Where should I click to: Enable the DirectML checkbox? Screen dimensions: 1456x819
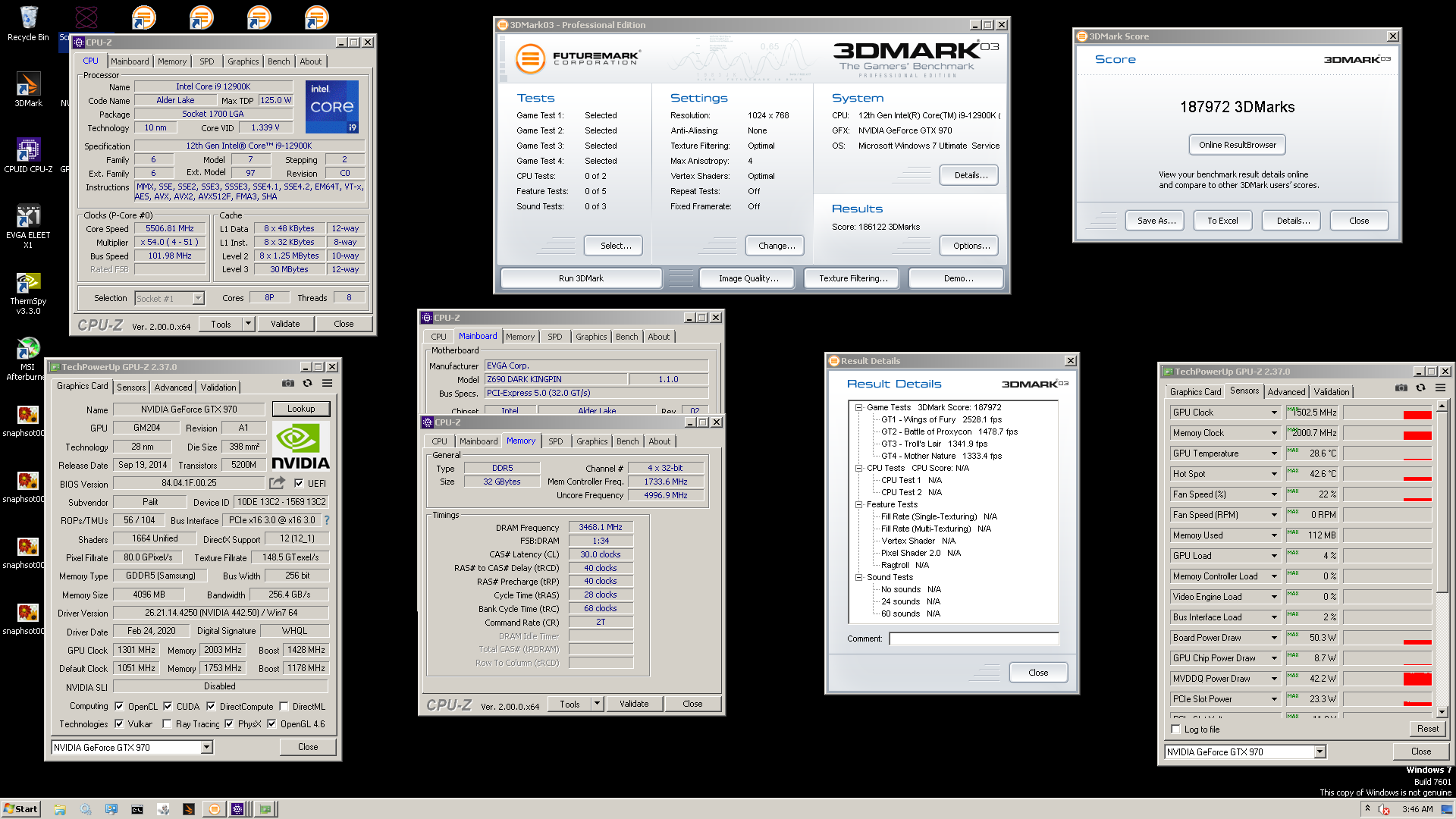284,706
